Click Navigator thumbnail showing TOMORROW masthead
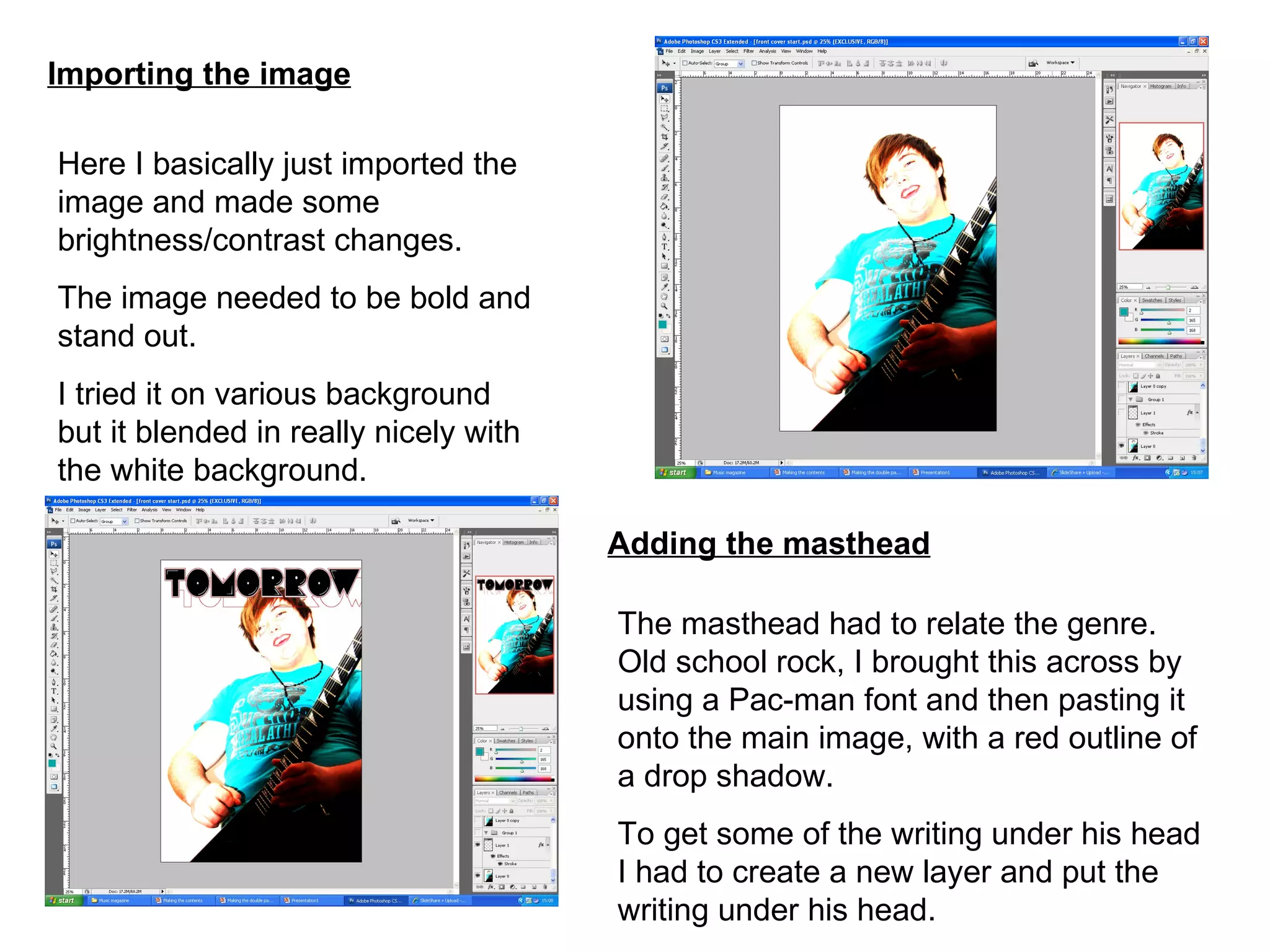The height and width of the screenshot is (952, 1270). point(514,635)
